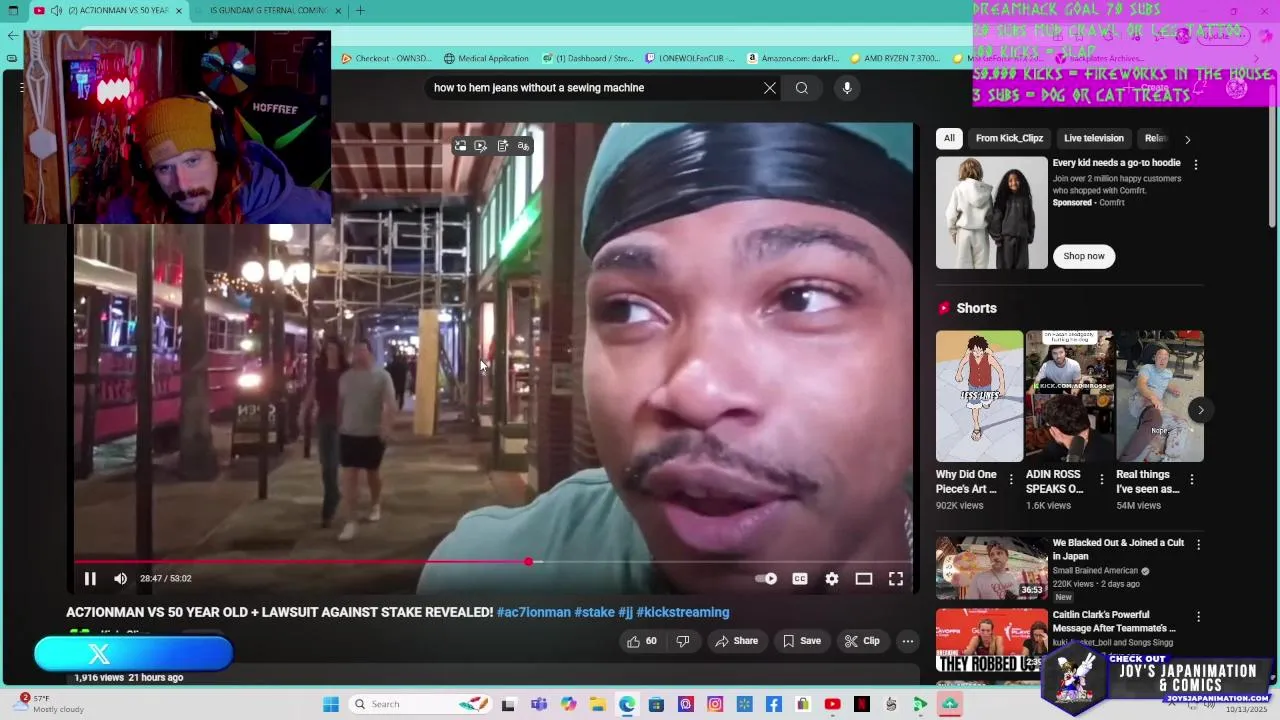Open the Comfrt hoodie ad thumbnail
Image resolution: width=1280 pixels, height=720 pixels.
pos(991,212)
